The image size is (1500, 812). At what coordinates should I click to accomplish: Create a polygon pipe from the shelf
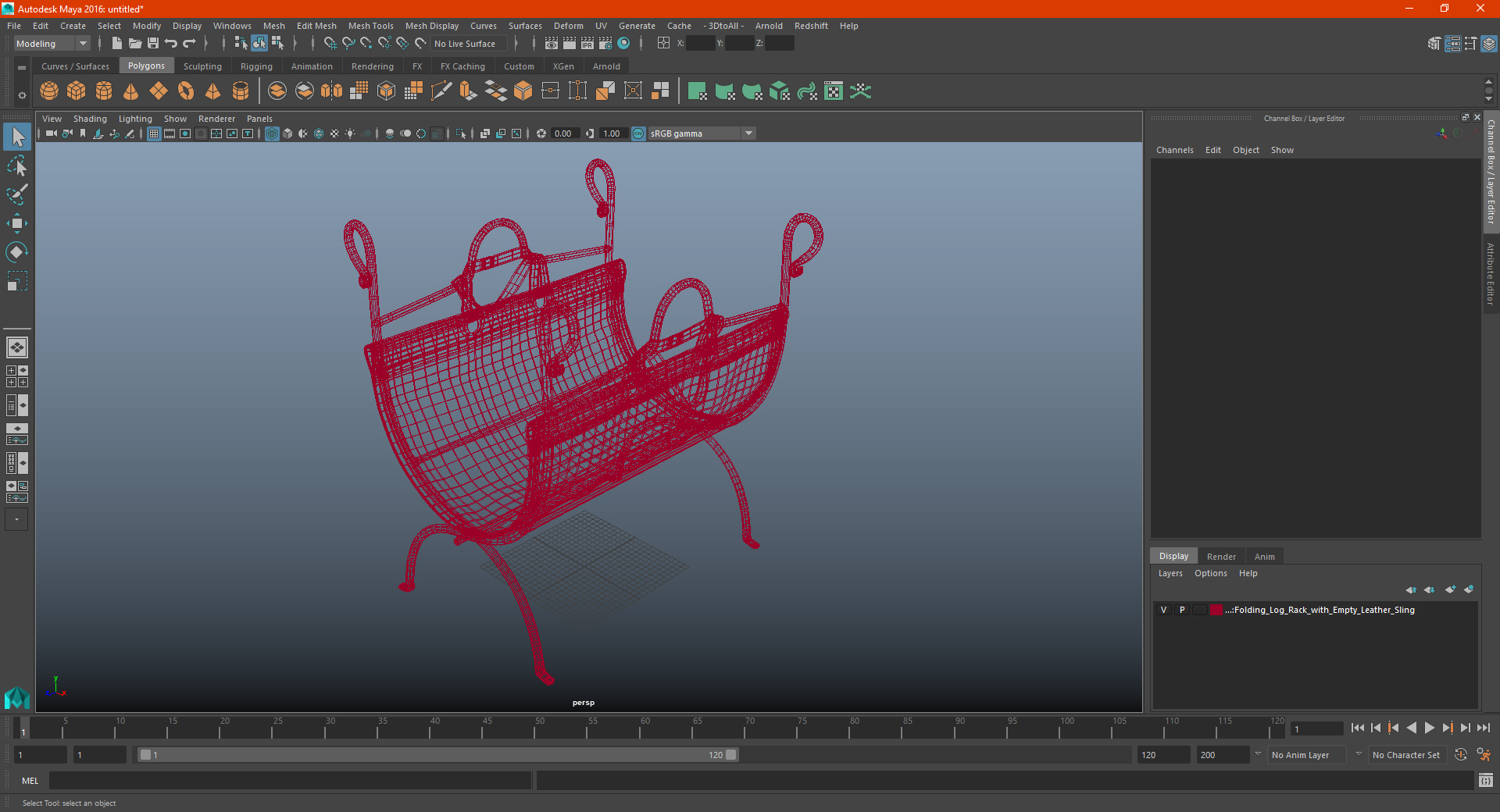tap(241, 91)
